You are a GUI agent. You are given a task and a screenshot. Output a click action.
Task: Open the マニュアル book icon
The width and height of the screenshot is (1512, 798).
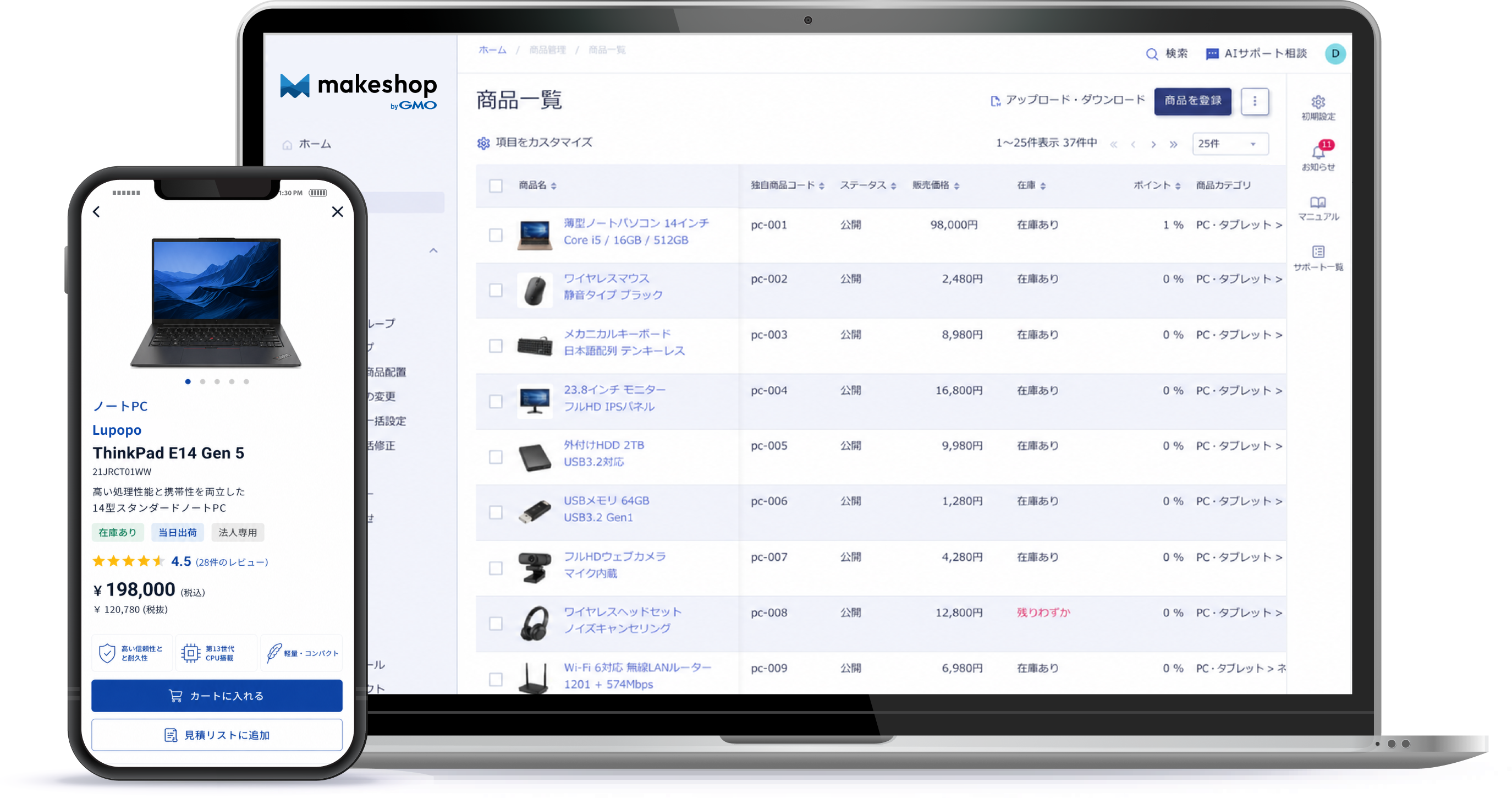[1318, 203]
